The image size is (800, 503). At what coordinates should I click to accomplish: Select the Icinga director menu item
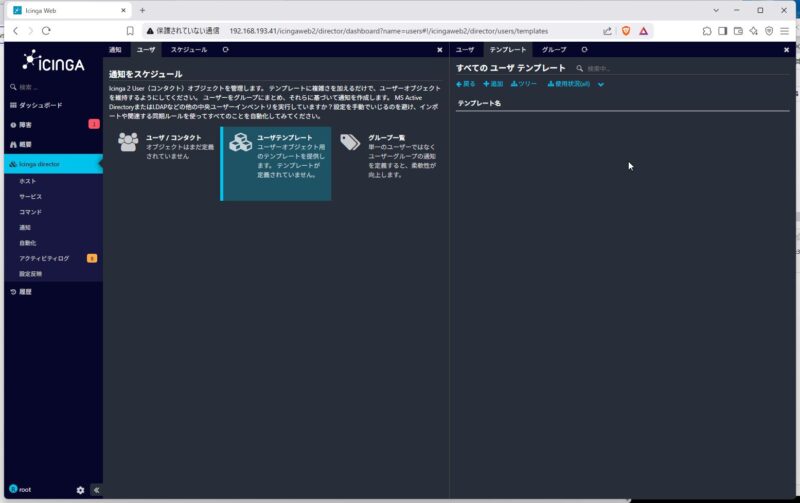coord(53,164)
